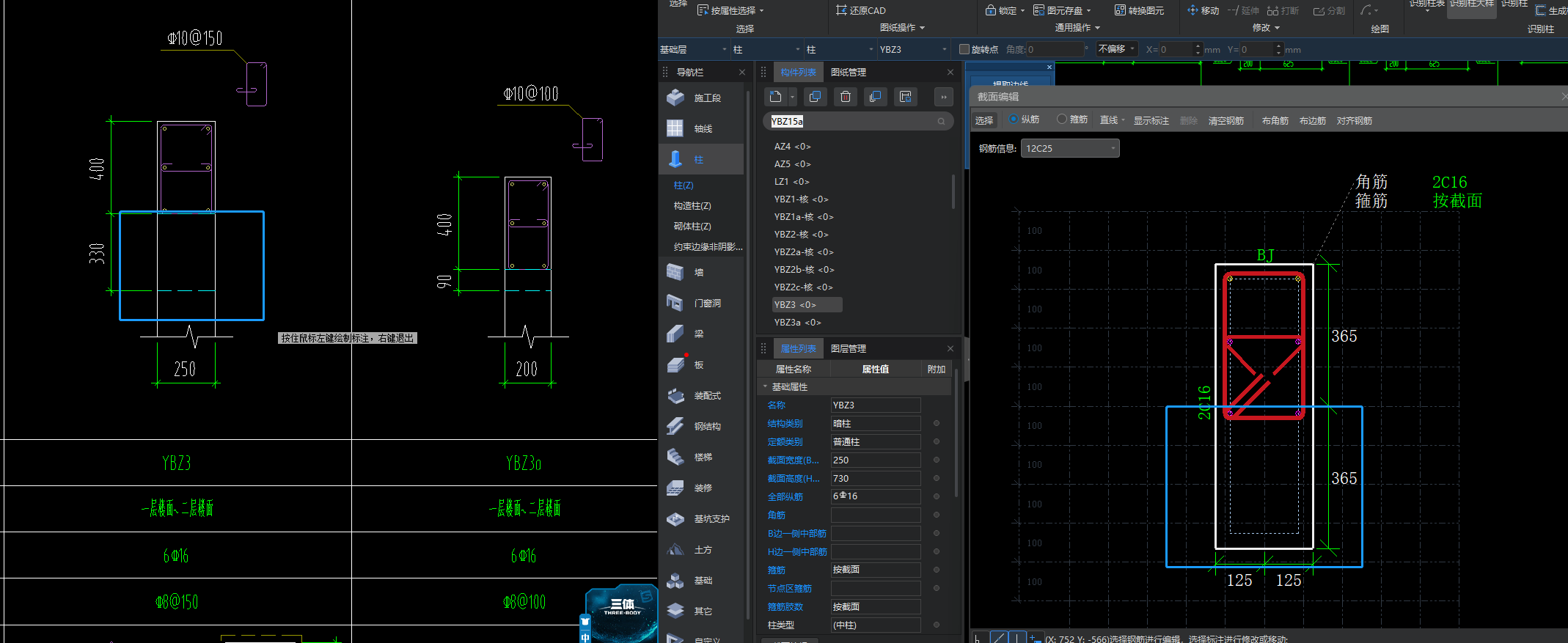
Task: Open the 图纸操作 ribbon group menu
Action: [902, 27]
